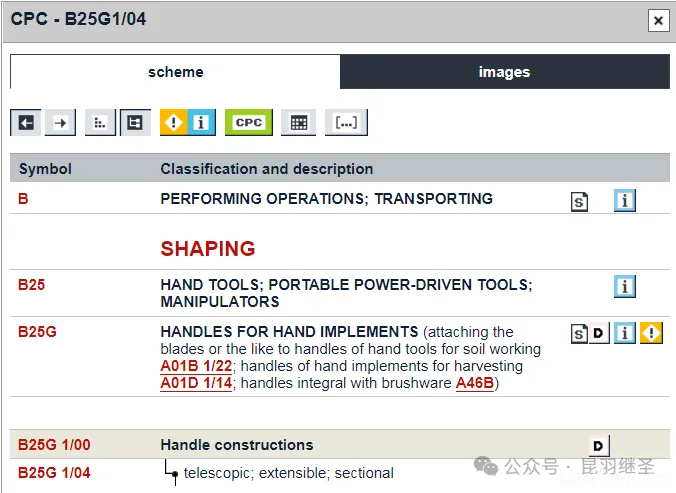Follow the A46B classification link
Screen dimensions: 676x493
(474, 383)
